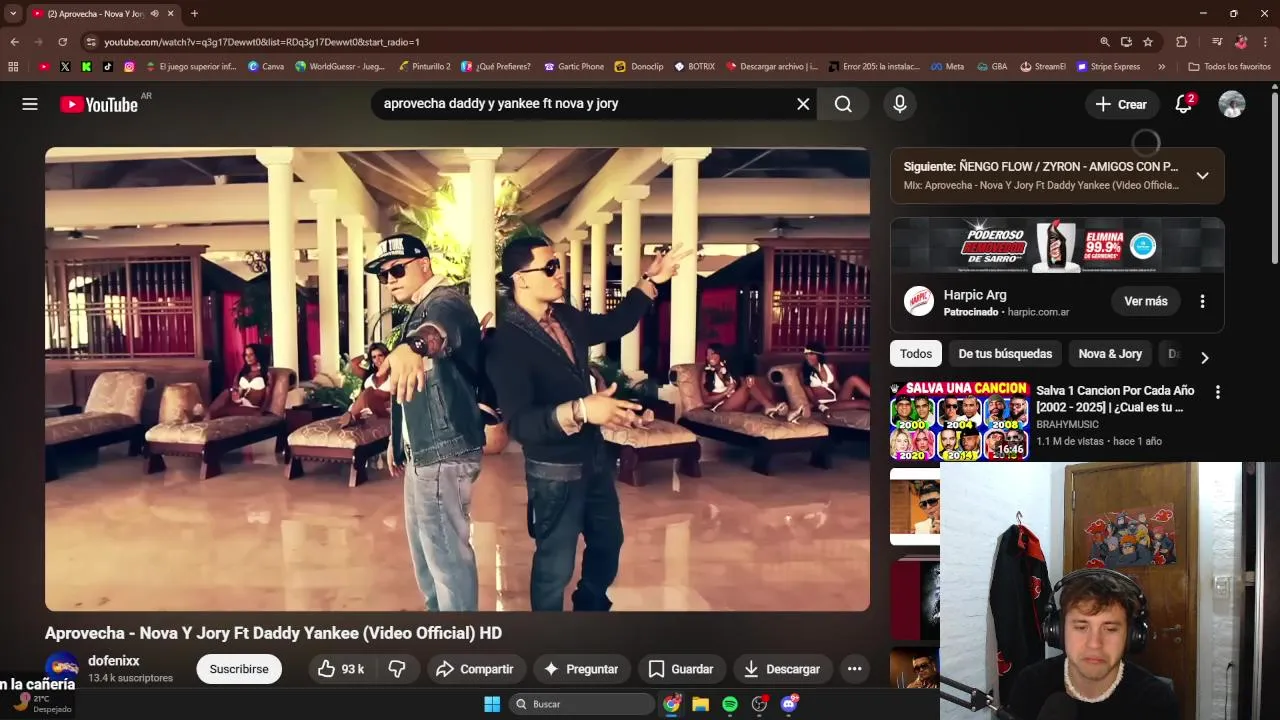Open the weather widget showing 21°C
The width and height of the screenshot is (1280, 720).
tap(42, 704)
